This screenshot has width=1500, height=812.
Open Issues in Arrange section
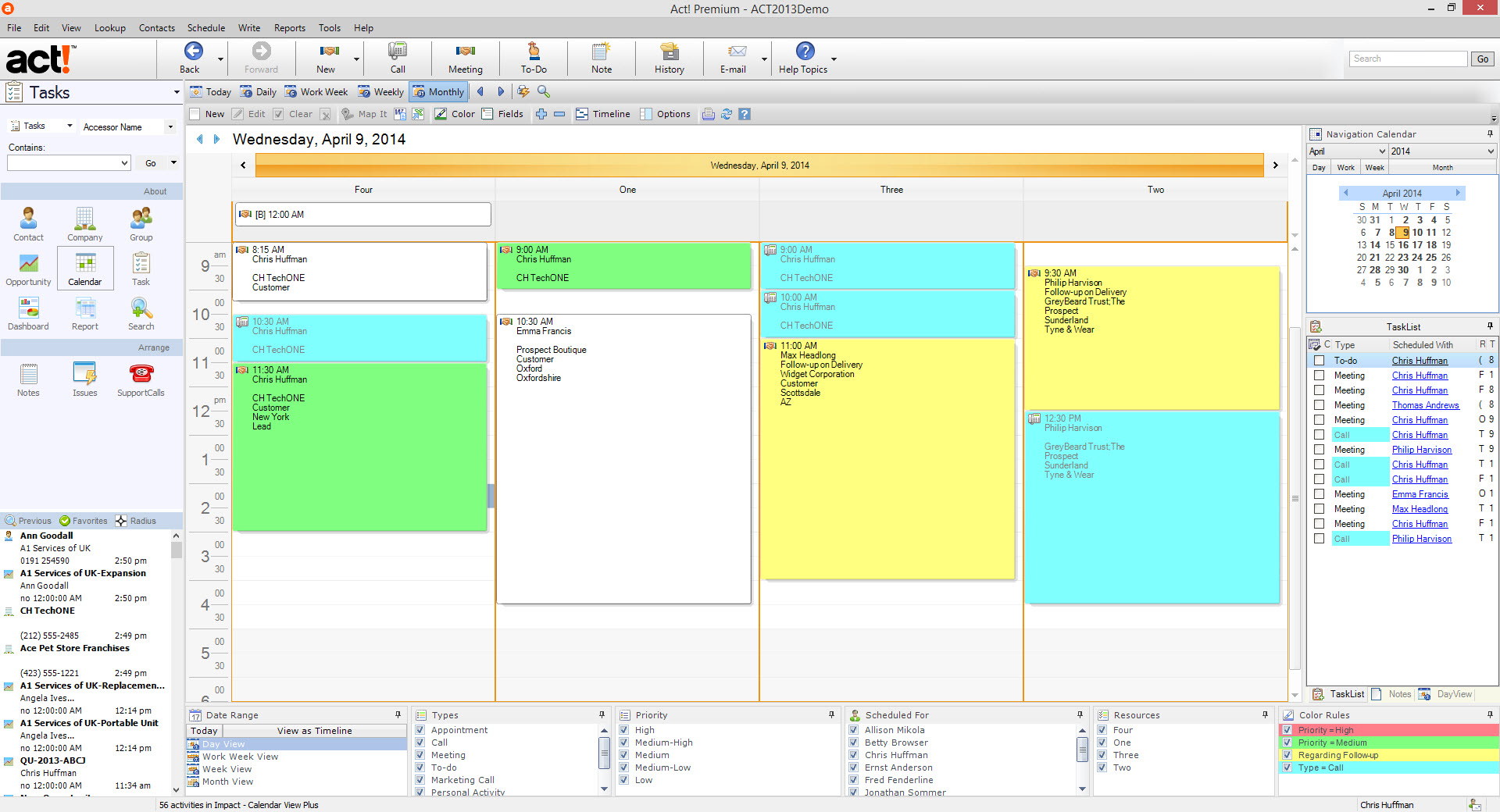pyautogui.click(x=84, y=380)
